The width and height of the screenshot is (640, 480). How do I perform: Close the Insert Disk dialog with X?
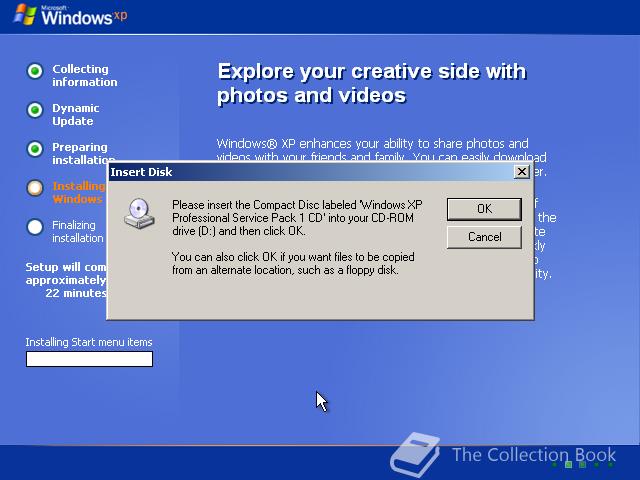522,172
